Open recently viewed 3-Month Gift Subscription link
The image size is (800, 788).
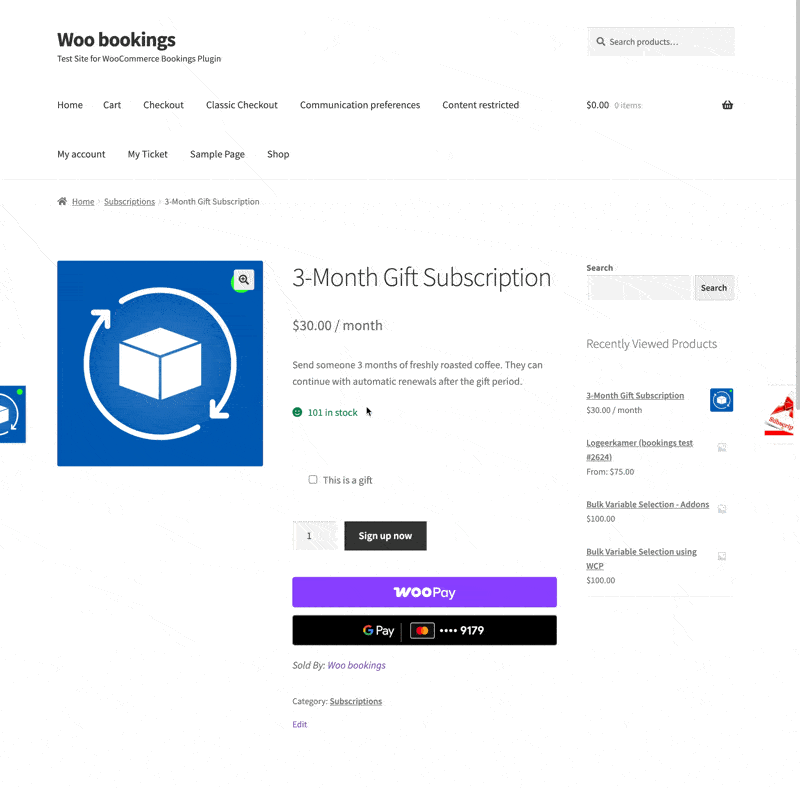tap(635, 396)
